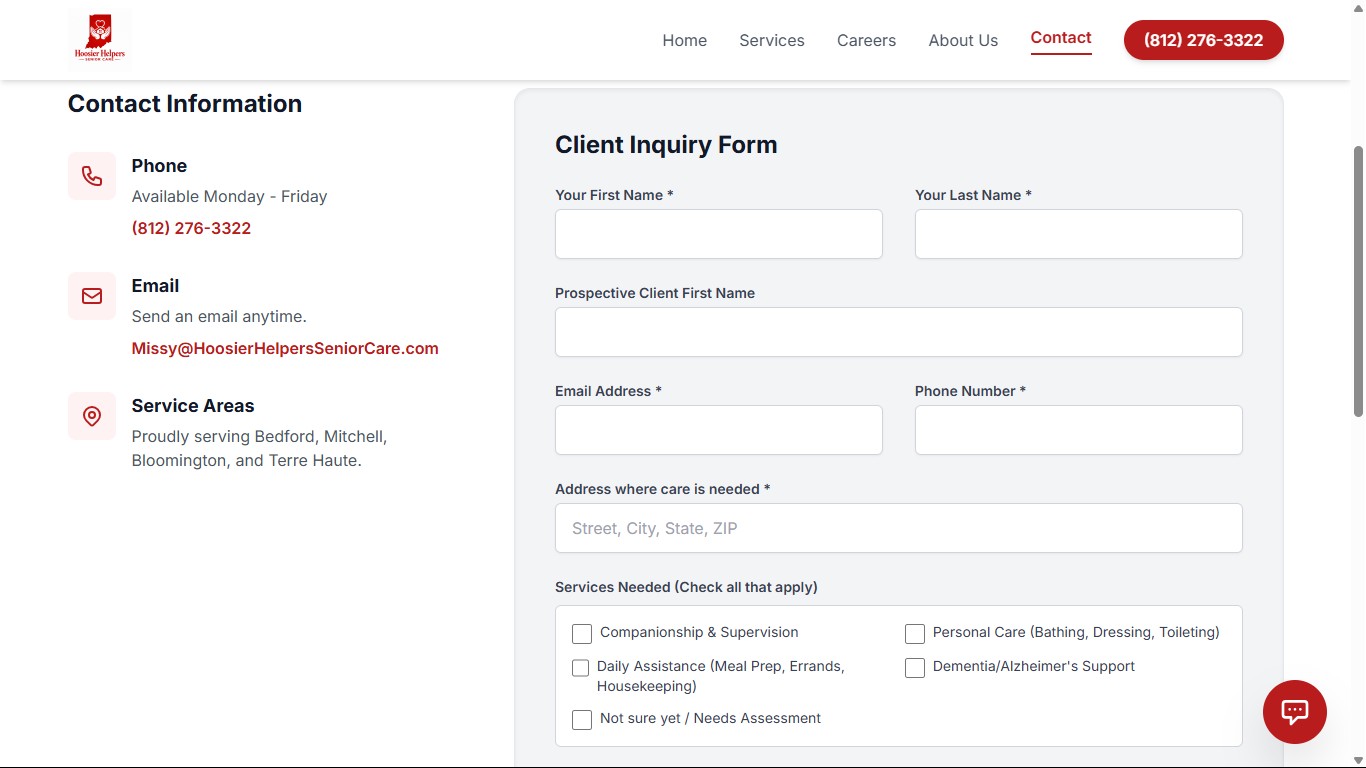Viewport: 1366px width, 768px height.
Task: Focus the Your First Name field
Action: click(719, 234)
